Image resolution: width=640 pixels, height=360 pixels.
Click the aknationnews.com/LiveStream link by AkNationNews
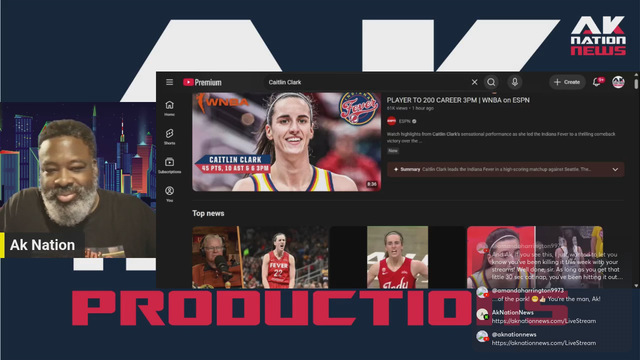[x=544, y=321]
